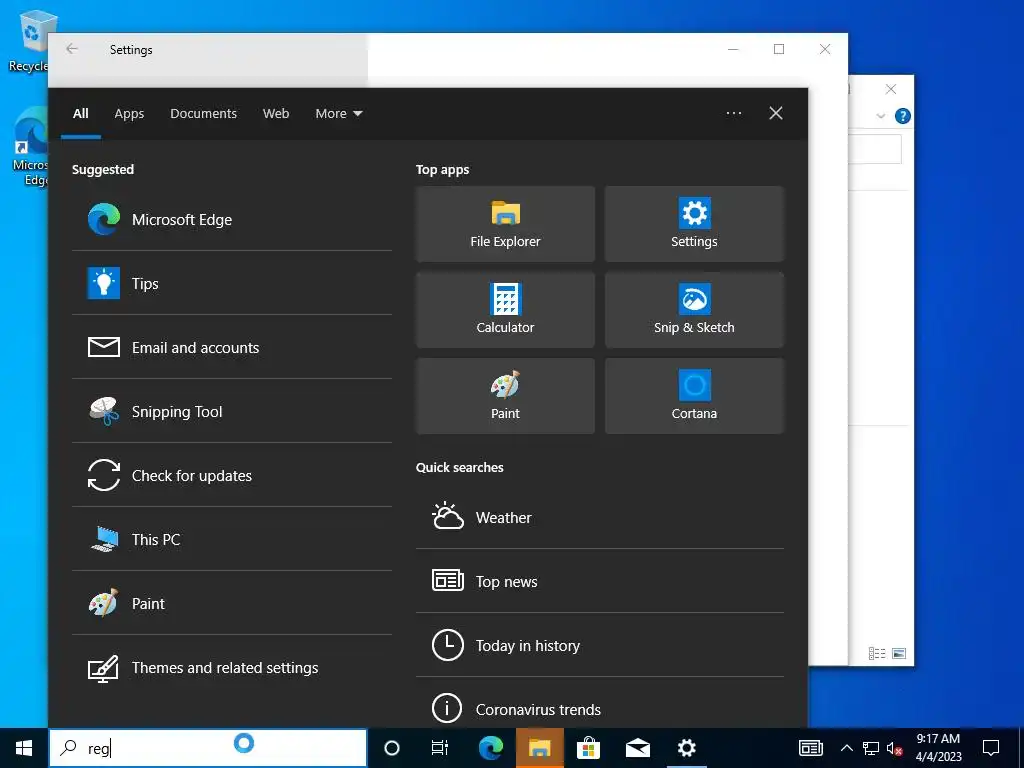Go back in the Settings window
1024x768 pixels.
point(72,49)
